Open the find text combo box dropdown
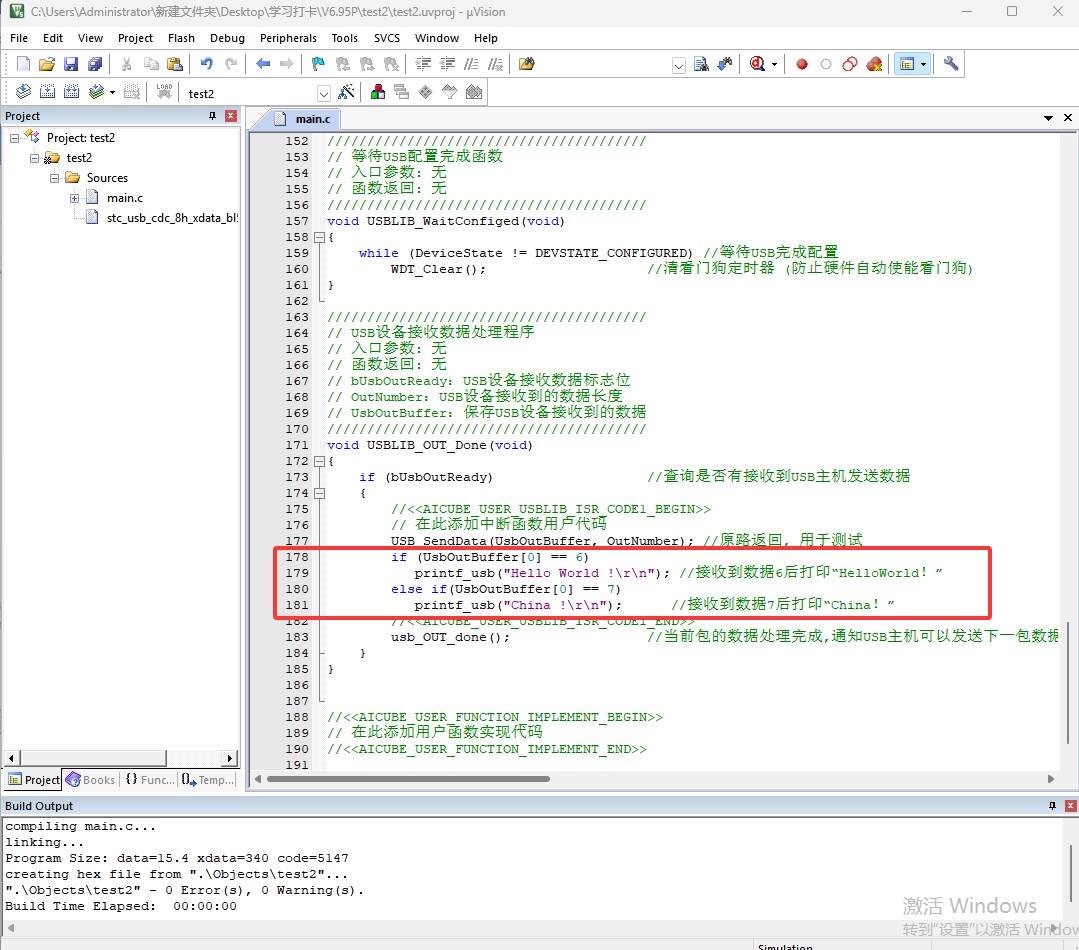Viewport: 1079px width, 950px height. pyautogui.click(x=679, y=65)
